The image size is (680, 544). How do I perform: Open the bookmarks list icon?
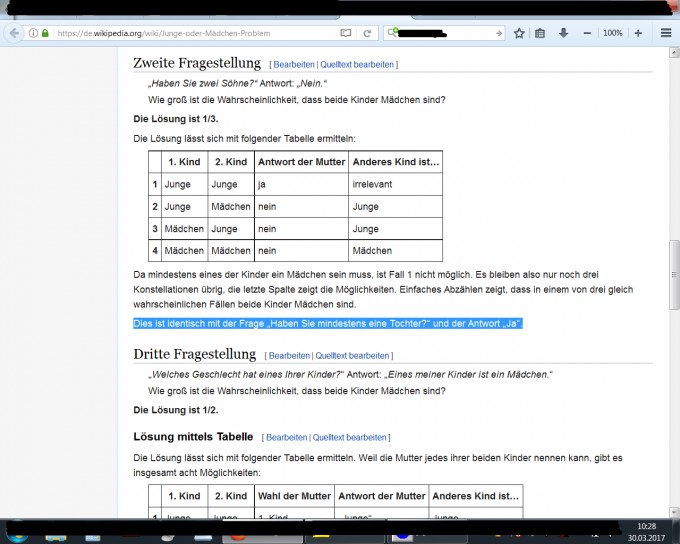540,33
